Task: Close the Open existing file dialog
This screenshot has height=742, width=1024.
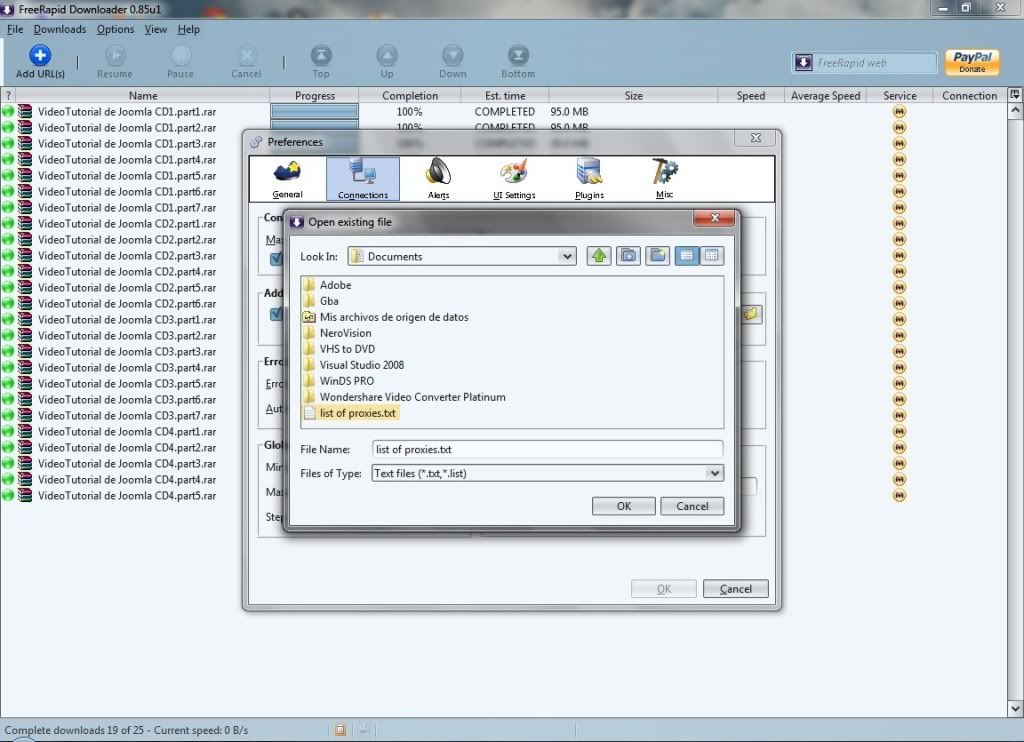Action: click(x=714, y=218)
